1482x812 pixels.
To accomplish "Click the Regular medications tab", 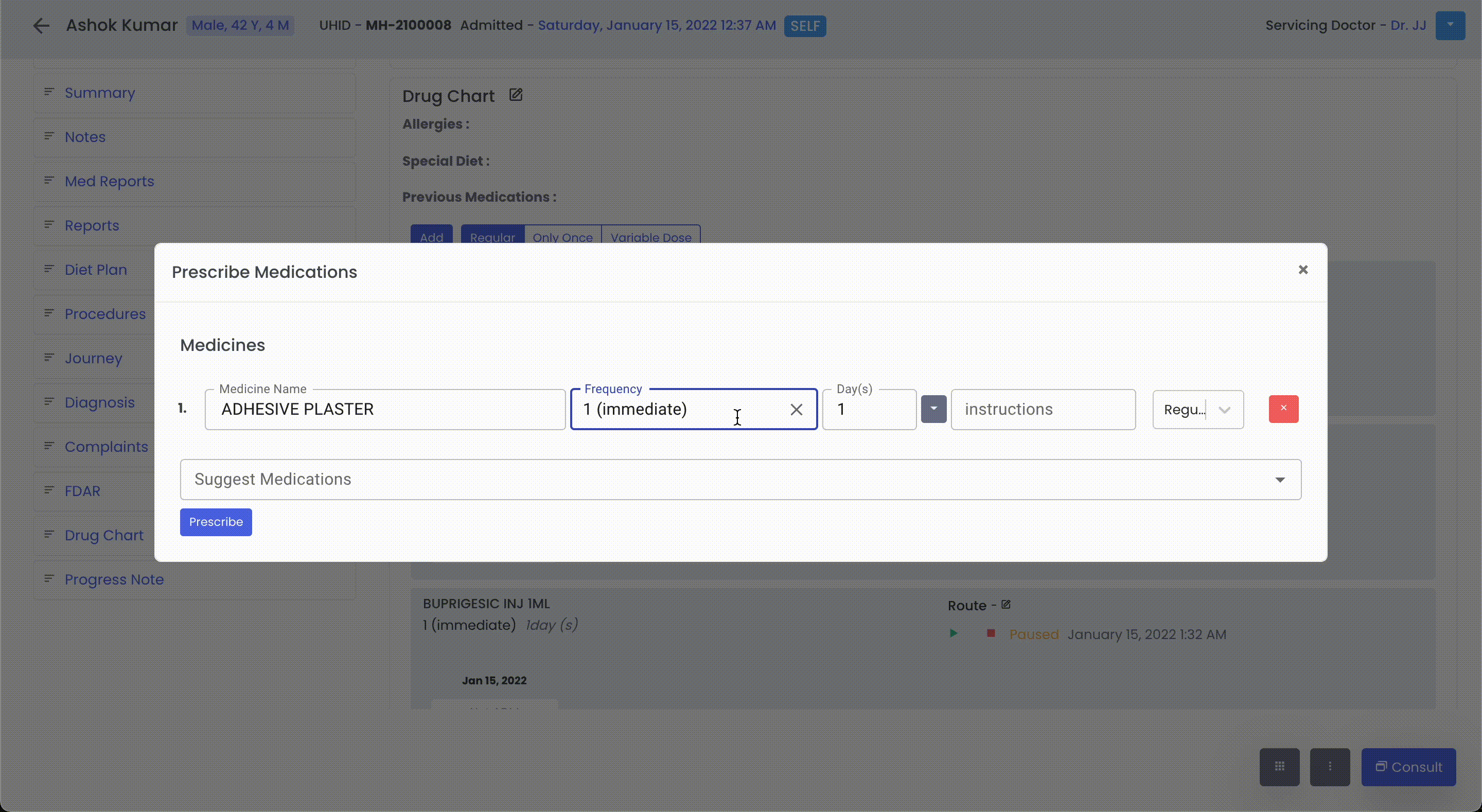I will coord(492,237).
